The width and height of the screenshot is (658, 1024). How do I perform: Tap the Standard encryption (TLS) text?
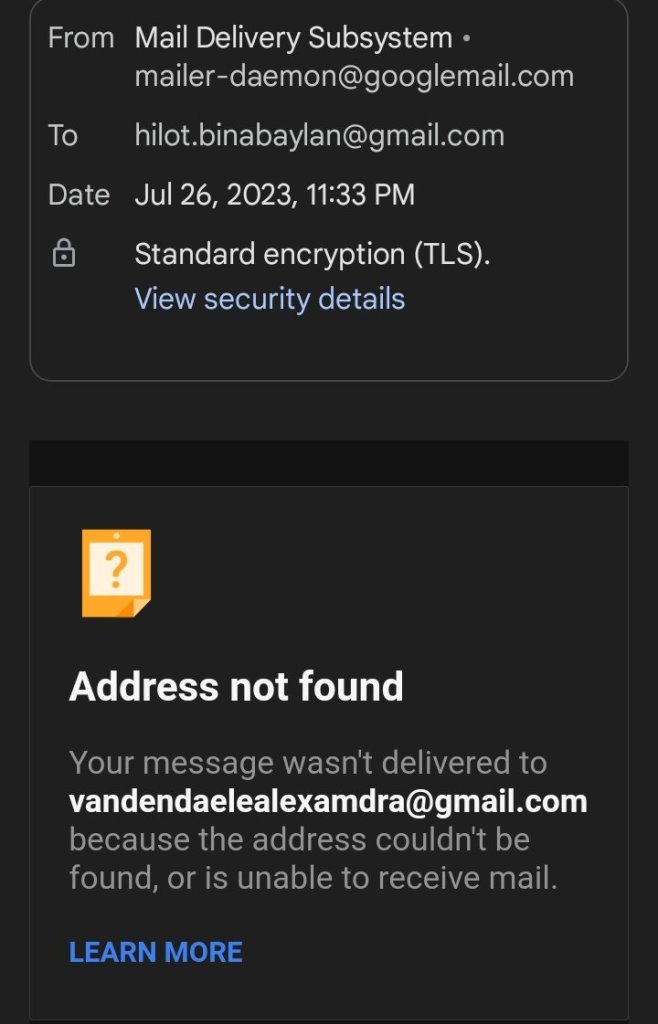(312, 254)
